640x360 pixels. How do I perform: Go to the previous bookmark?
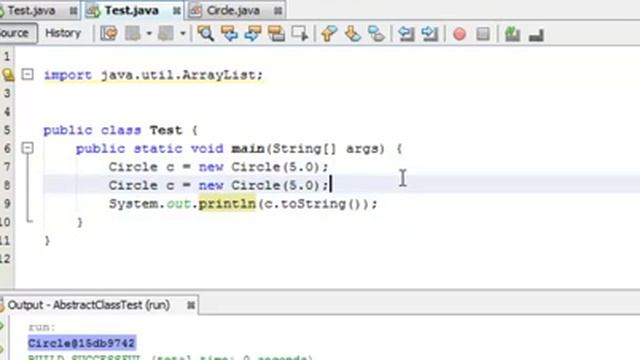point(329,33)
